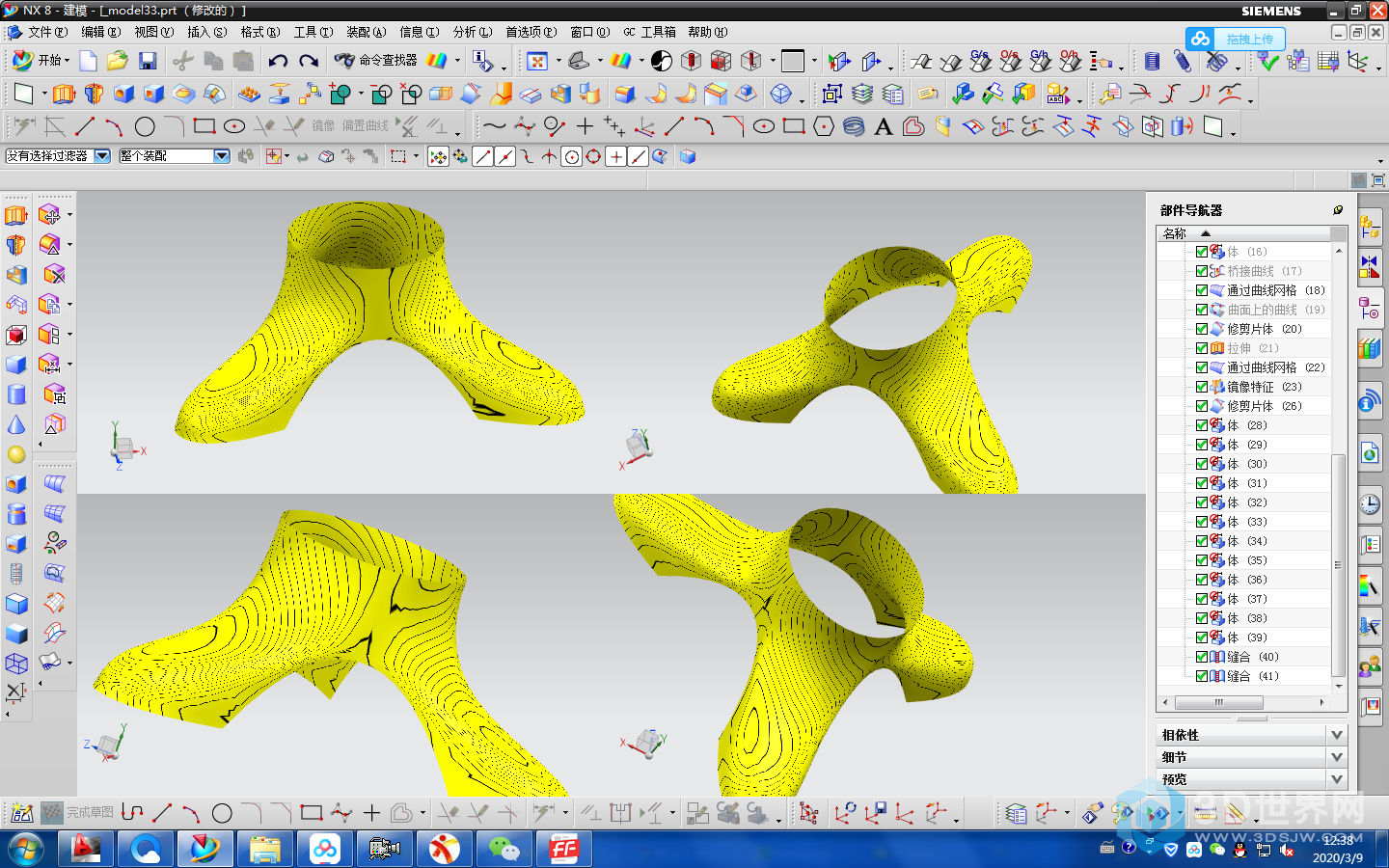The width and height of the screenshot is (1389, 868).
Task: Open the selection filter dropdown (没有选择过滤器)
Action: 58,155
